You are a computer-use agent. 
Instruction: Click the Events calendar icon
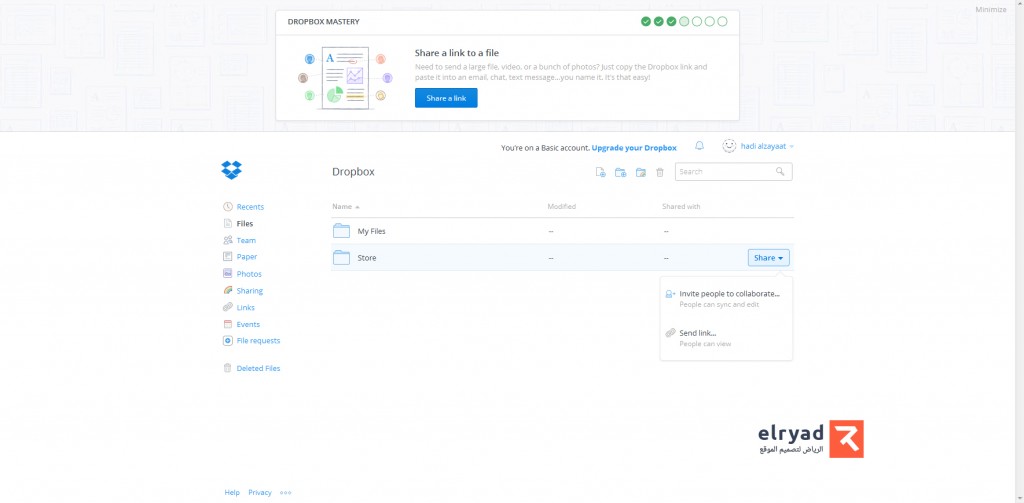[x=227, y=324]
